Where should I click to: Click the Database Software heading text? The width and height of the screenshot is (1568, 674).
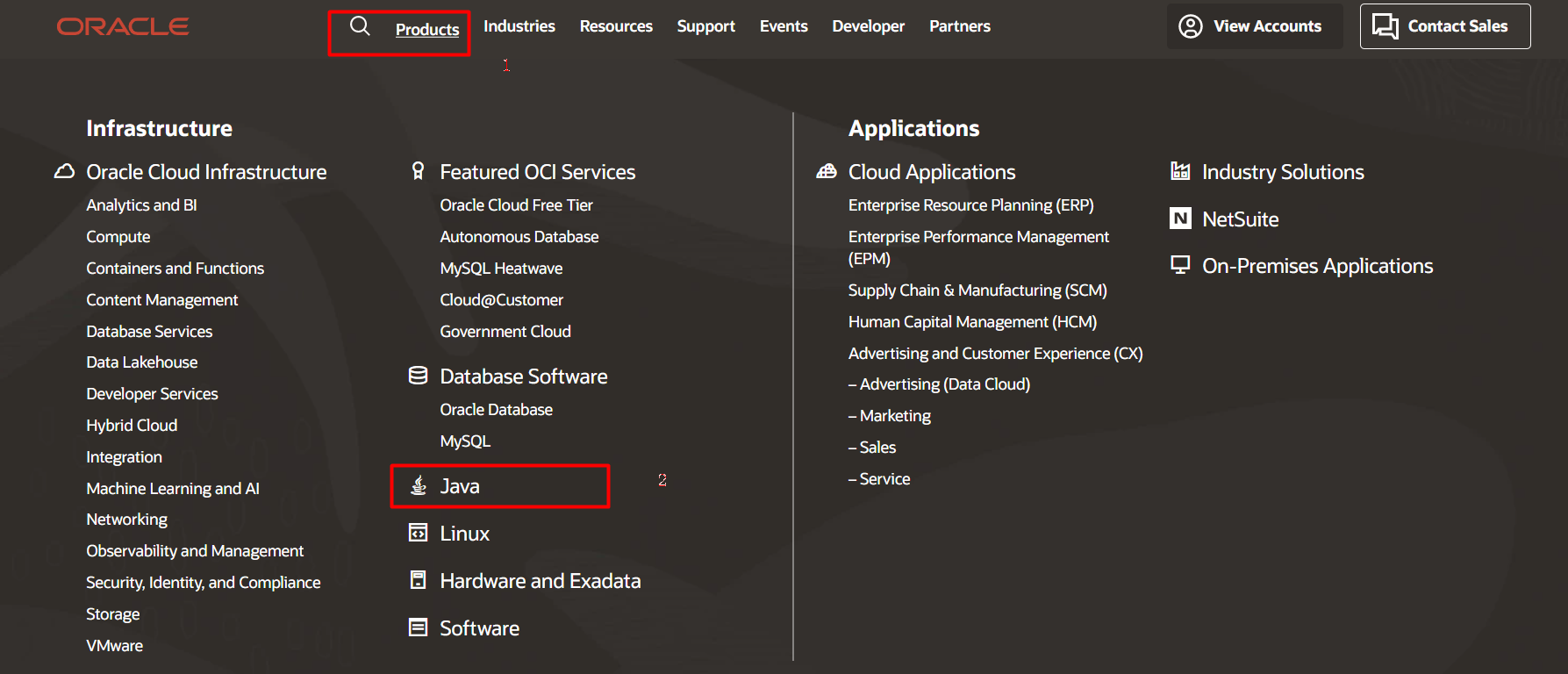tap(524, 376)
